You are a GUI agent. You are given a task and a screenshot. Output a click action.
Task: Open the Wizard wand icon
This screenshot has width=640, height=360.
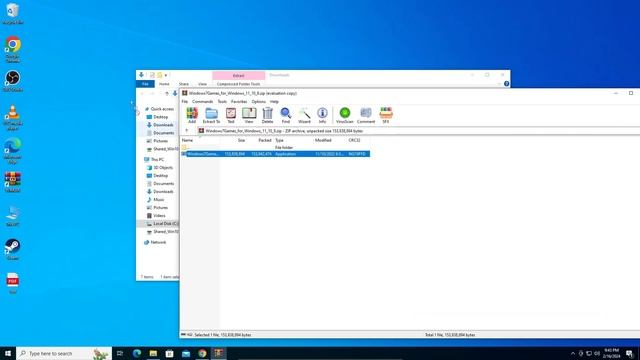pyautogui.click(x=304, y=115)
